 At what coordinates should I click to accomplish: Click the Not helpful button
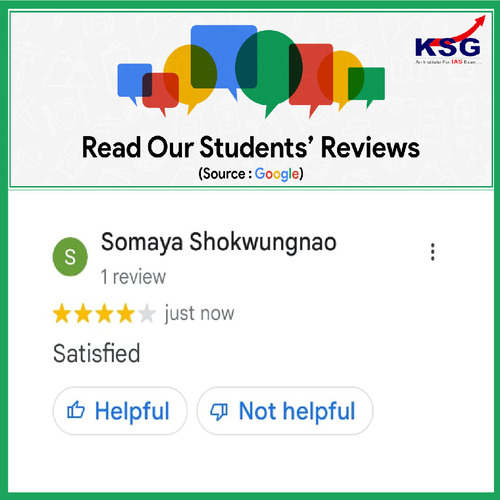pyautogui.click(x=285, y=411)
